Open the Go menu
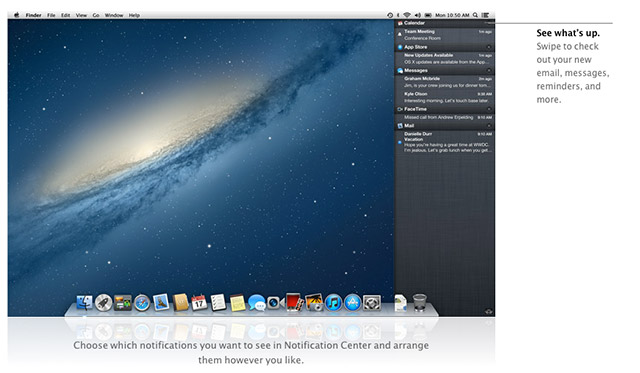This screenshot has height=373, width=640. tap(96, 15)
